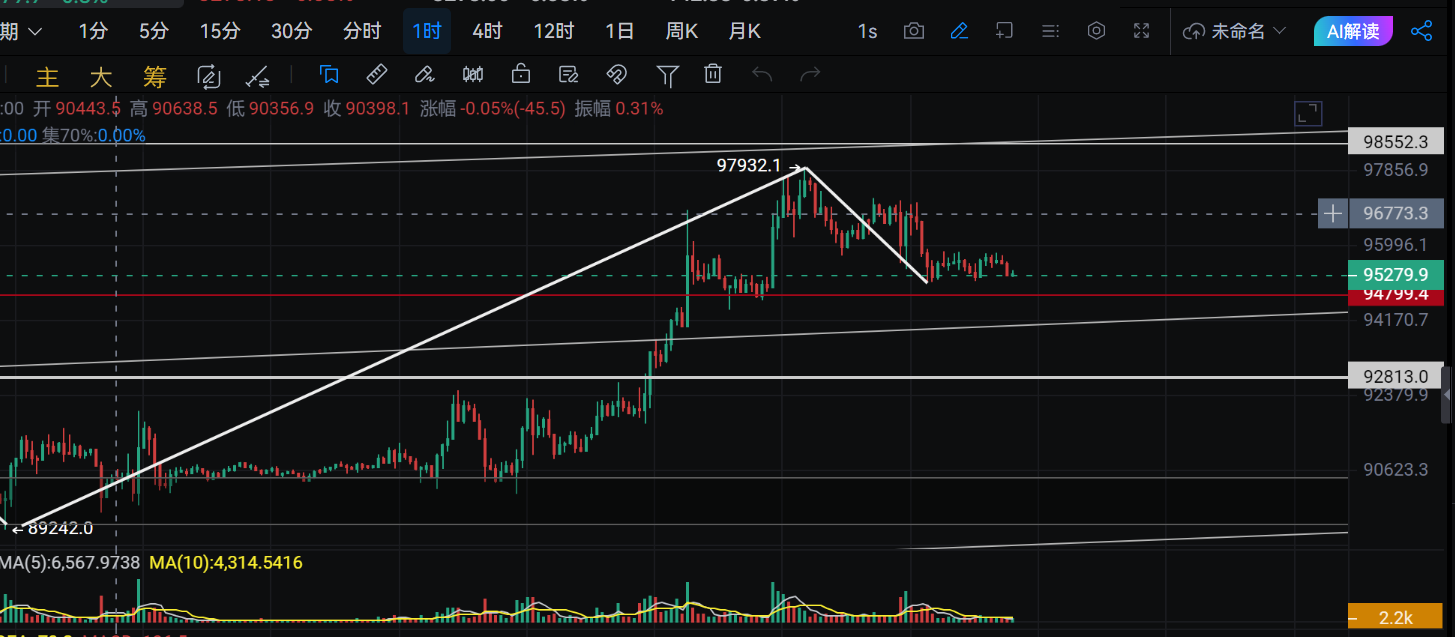This screenshot has height=637, width=1455.
Task: Switch to the 15分 timeframe tab
Action: click(x=218, y=31)
